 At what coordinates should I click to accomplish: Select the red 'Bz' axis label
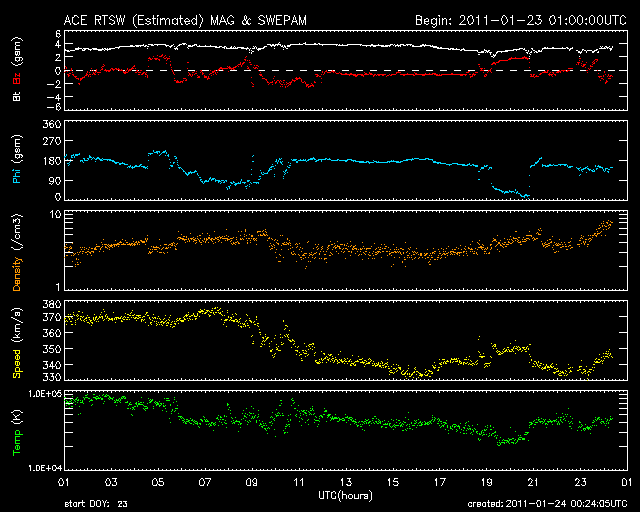pyautogui.click(x=17, y=78)
